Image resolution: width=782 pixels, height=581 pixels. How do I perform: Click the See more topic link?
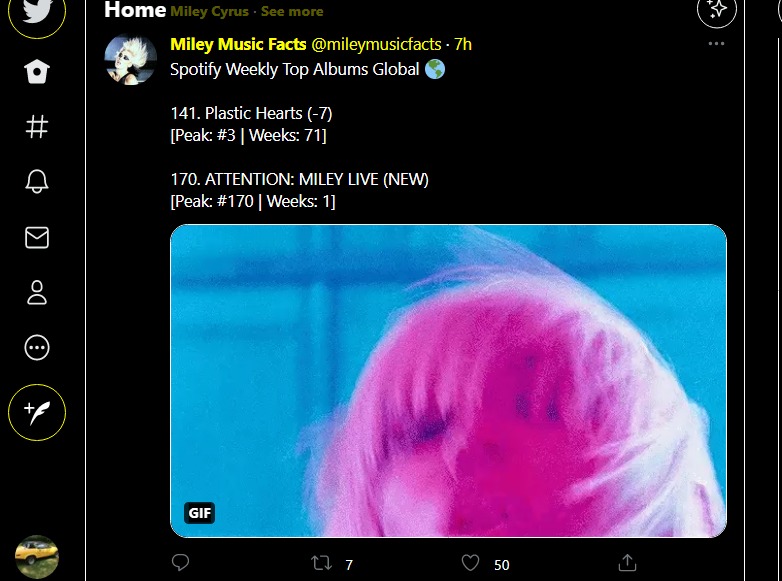click(292, 11)
